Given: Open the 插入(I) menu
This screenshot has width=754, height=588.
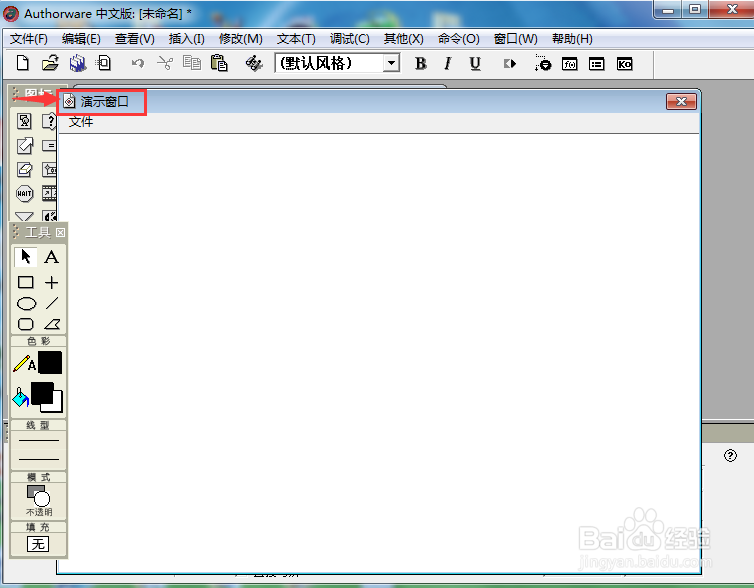Looking at the screenshot, I should 187,38.
